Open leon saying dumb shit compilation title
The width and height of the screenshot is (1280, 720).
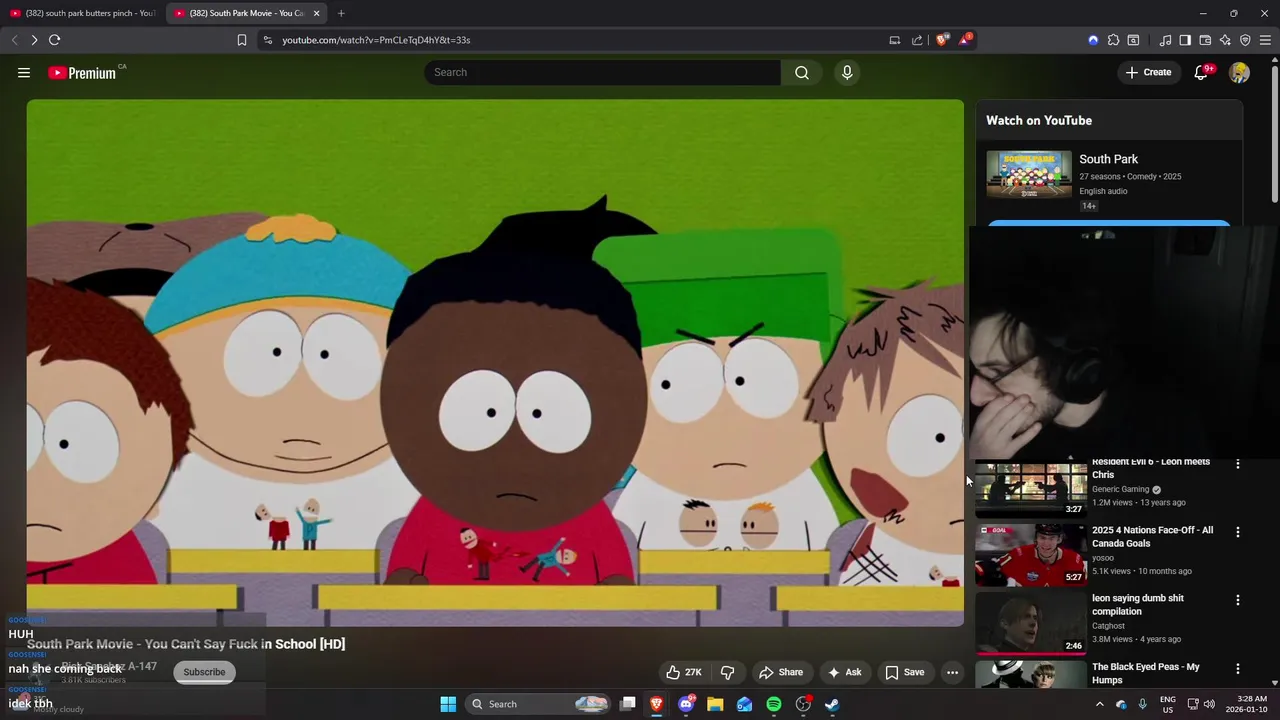coord(1138,605)
